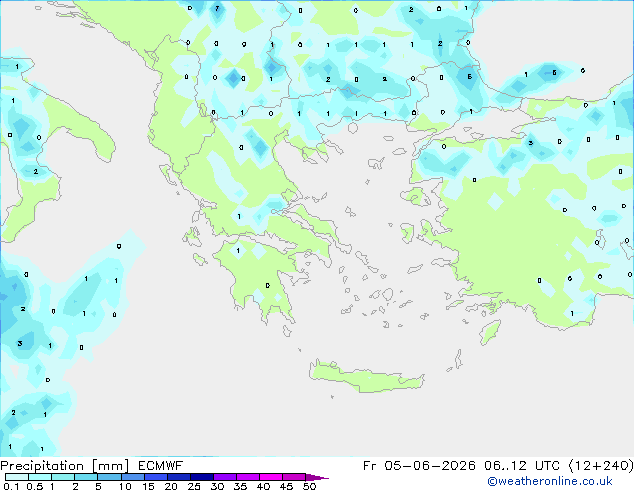Click the 0.5–1 mm legend color swatch
The height and width of the screenshot is (490, 634).
tap(40, 477)
